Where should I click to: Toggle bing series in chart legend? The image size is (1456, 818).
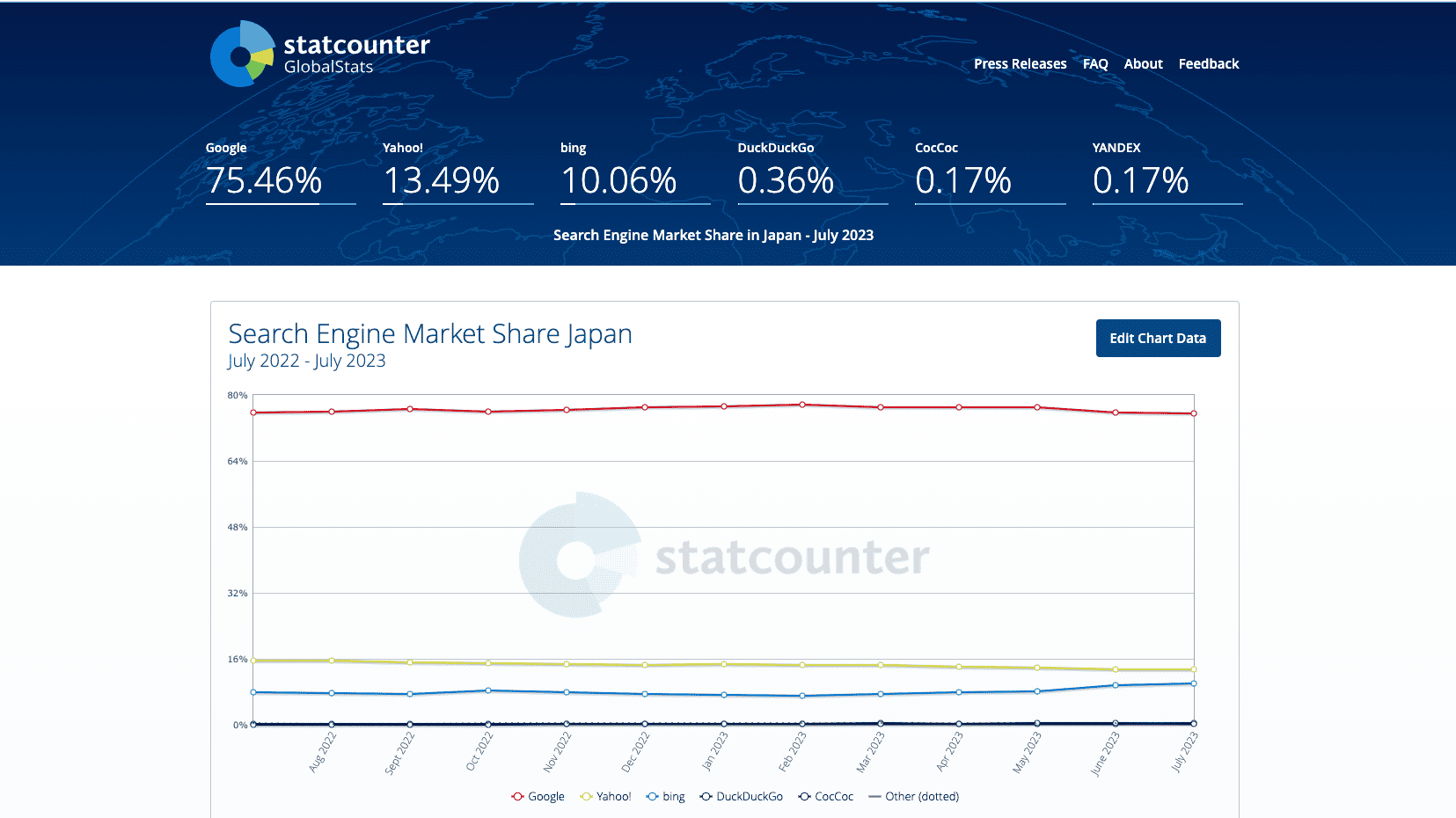click(x=665, y=797)
